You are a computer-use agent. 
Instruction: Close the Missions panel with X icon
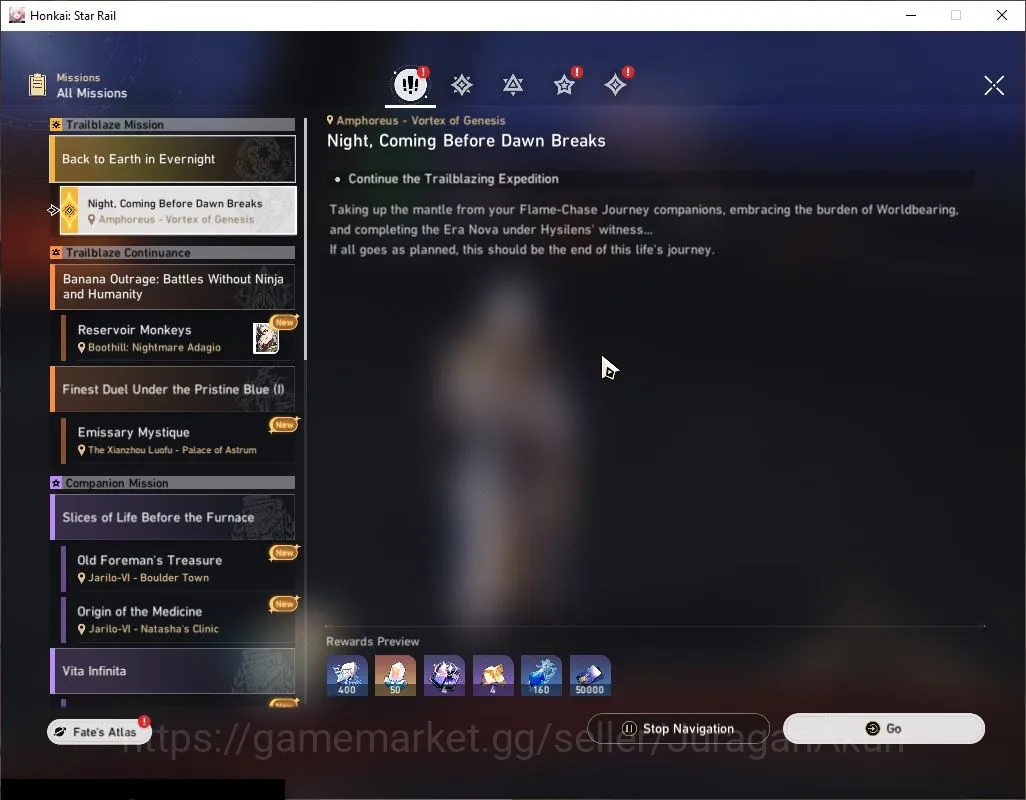tap(994, 85)
